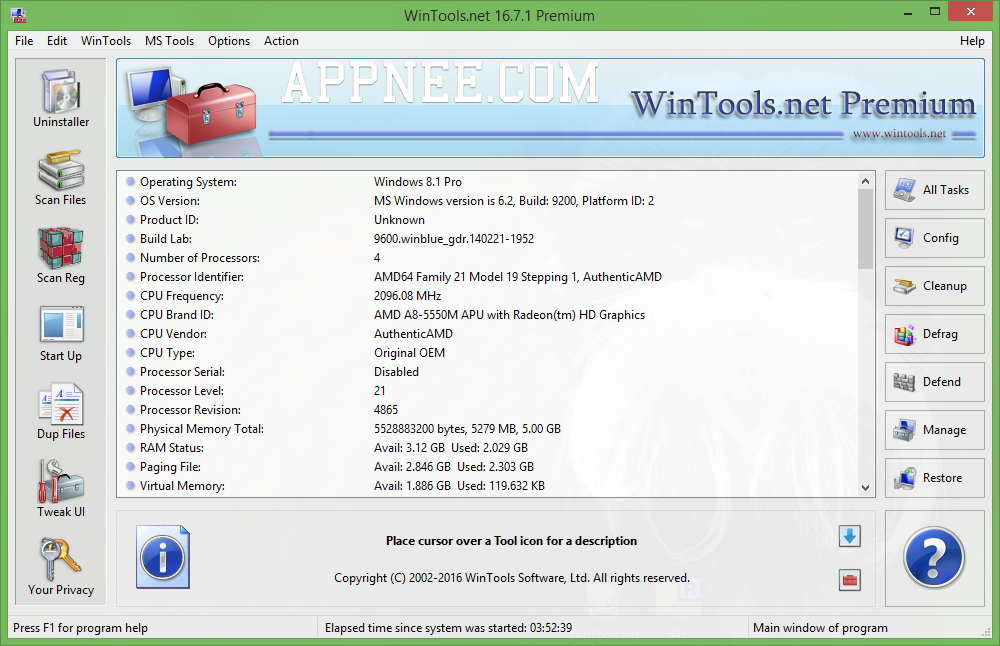Click the 'Press F1 for program help' status text

(80, 628)
